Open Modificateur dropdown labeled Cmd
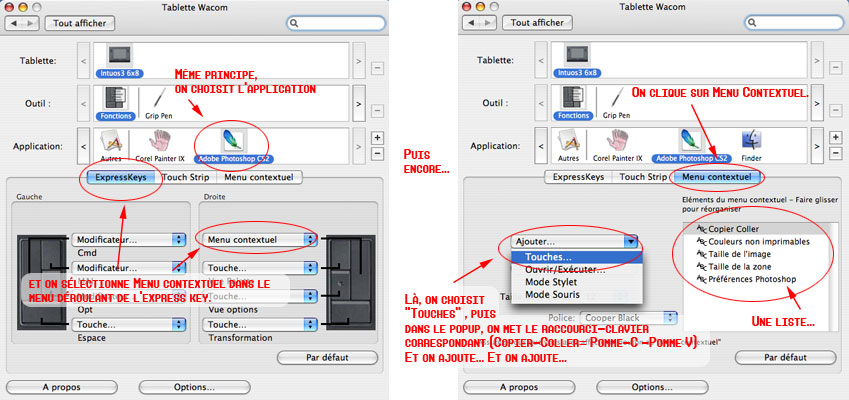849x400 pixels. (x=129, y=240)
